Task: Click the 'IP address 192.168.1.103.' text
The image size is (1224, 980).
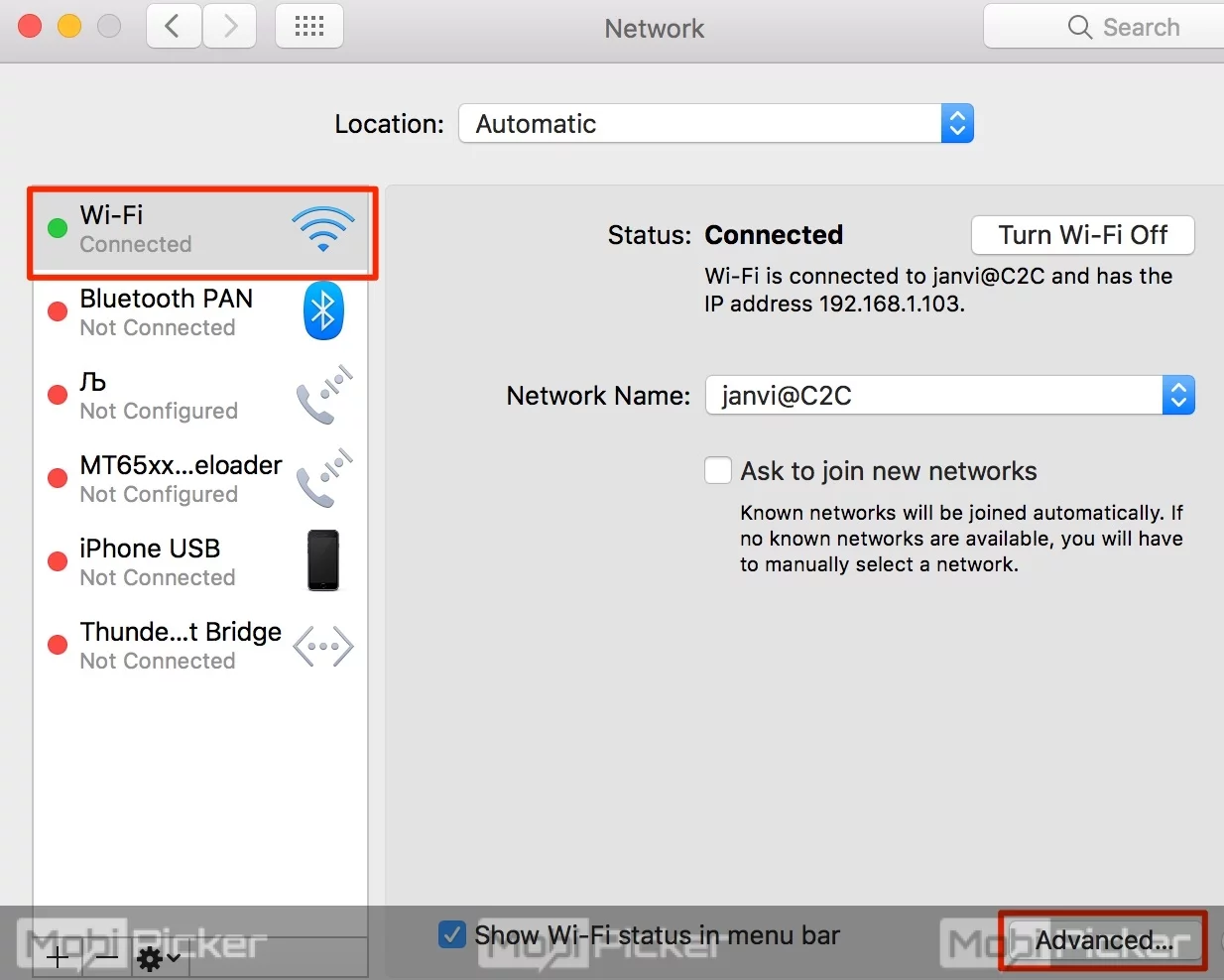Action: click(x=834, y=304)
